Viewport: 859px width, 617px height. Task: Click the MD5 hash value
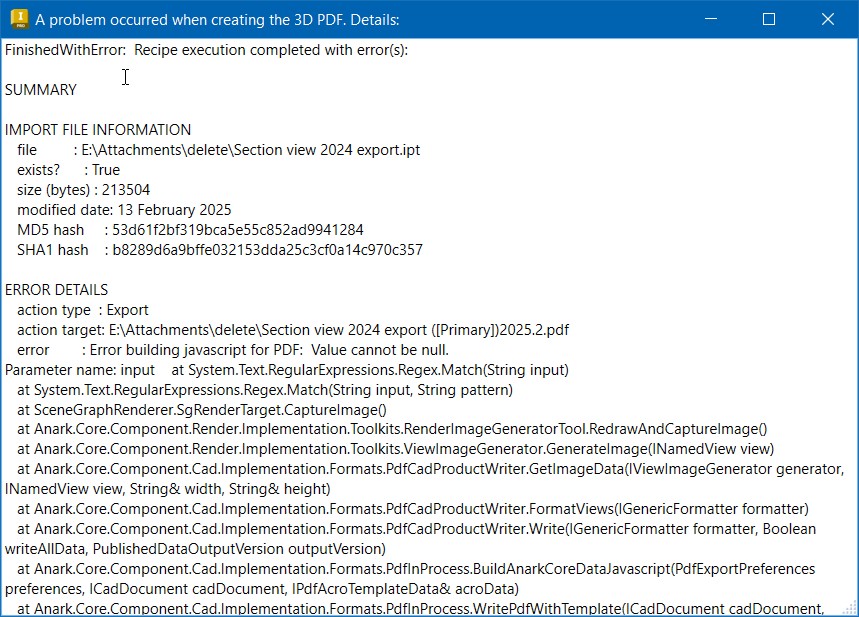(x=238, y=230)
